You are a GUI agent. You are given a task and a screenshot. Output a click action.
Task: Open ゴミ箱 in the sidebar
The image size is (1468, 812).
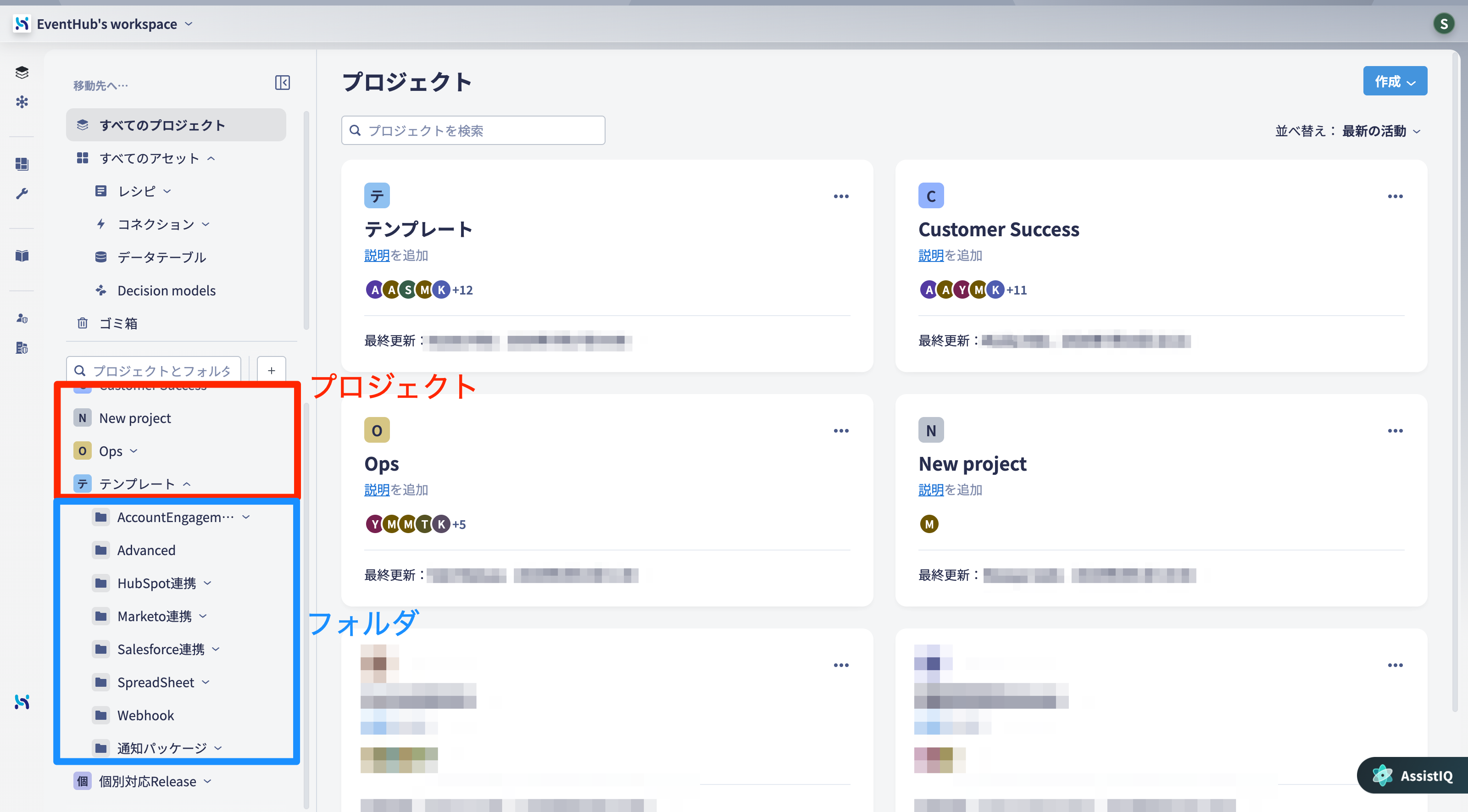coord(118,323)
